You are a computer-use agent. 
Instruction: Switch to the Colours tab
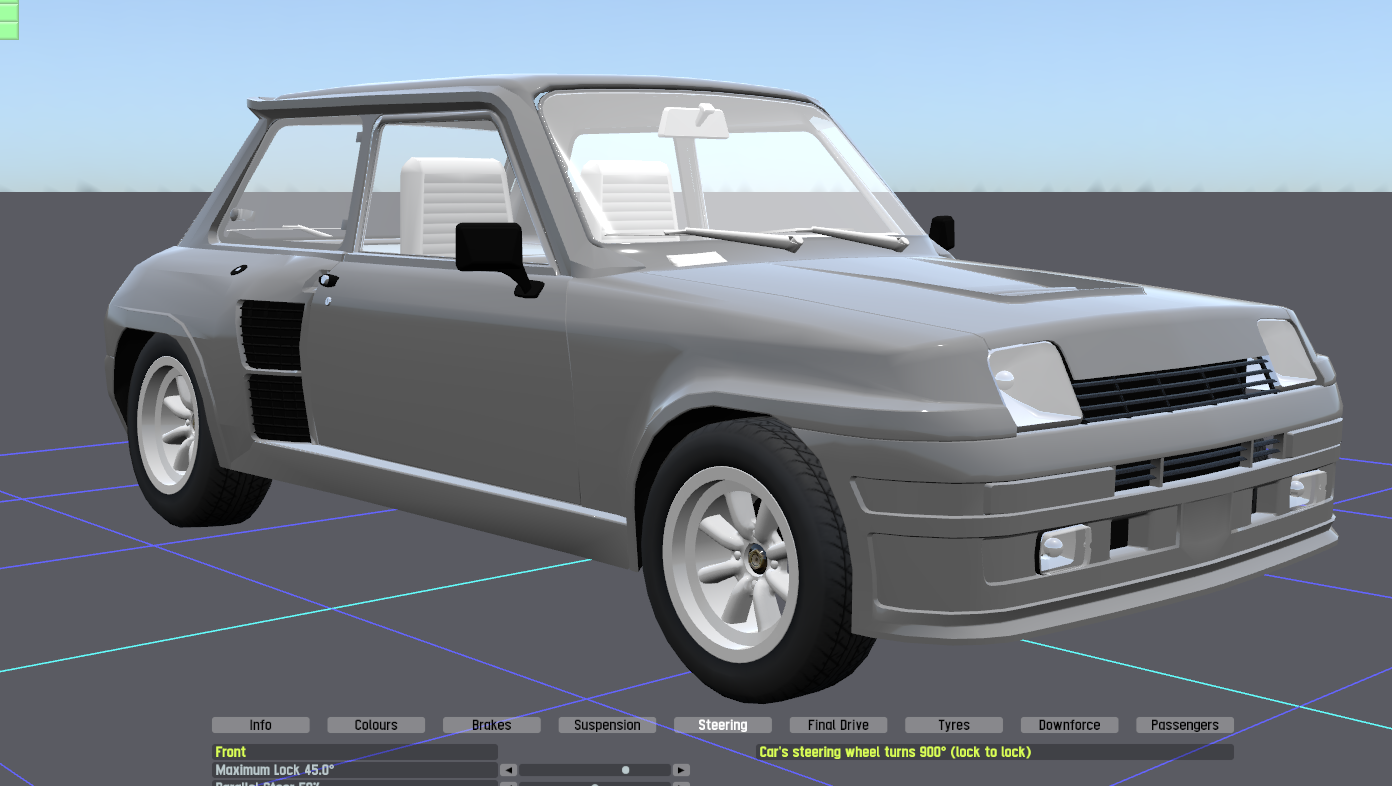click(376, 725)
